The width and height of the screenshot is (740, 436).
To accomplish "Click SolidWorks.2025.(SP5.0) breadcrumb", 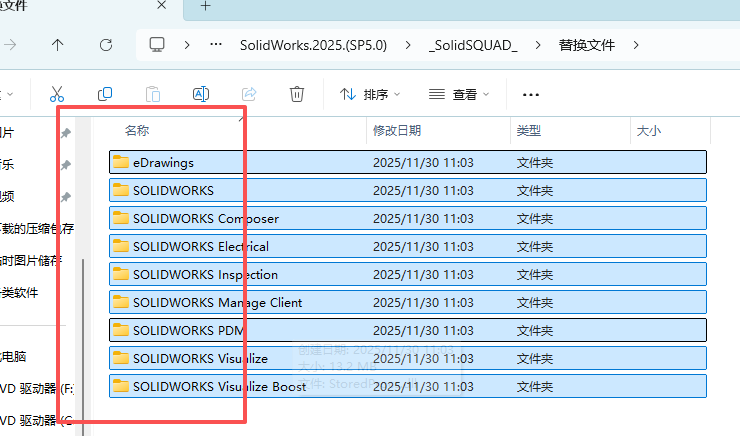I will tap(313, 45).
